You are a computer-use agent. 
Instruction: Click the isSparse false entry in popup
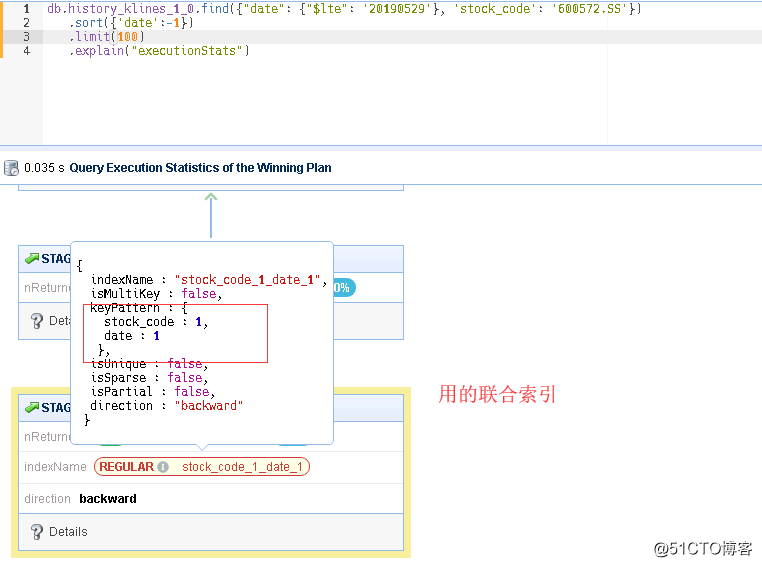click(x=150, y=378)
